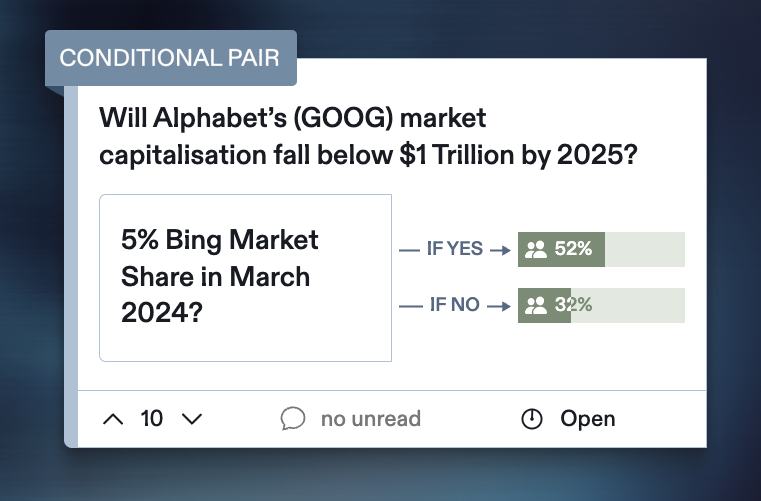The image size is (761, 501).
Task: Open the 5% Bing Market Share condition box
Action: (245, 277)
